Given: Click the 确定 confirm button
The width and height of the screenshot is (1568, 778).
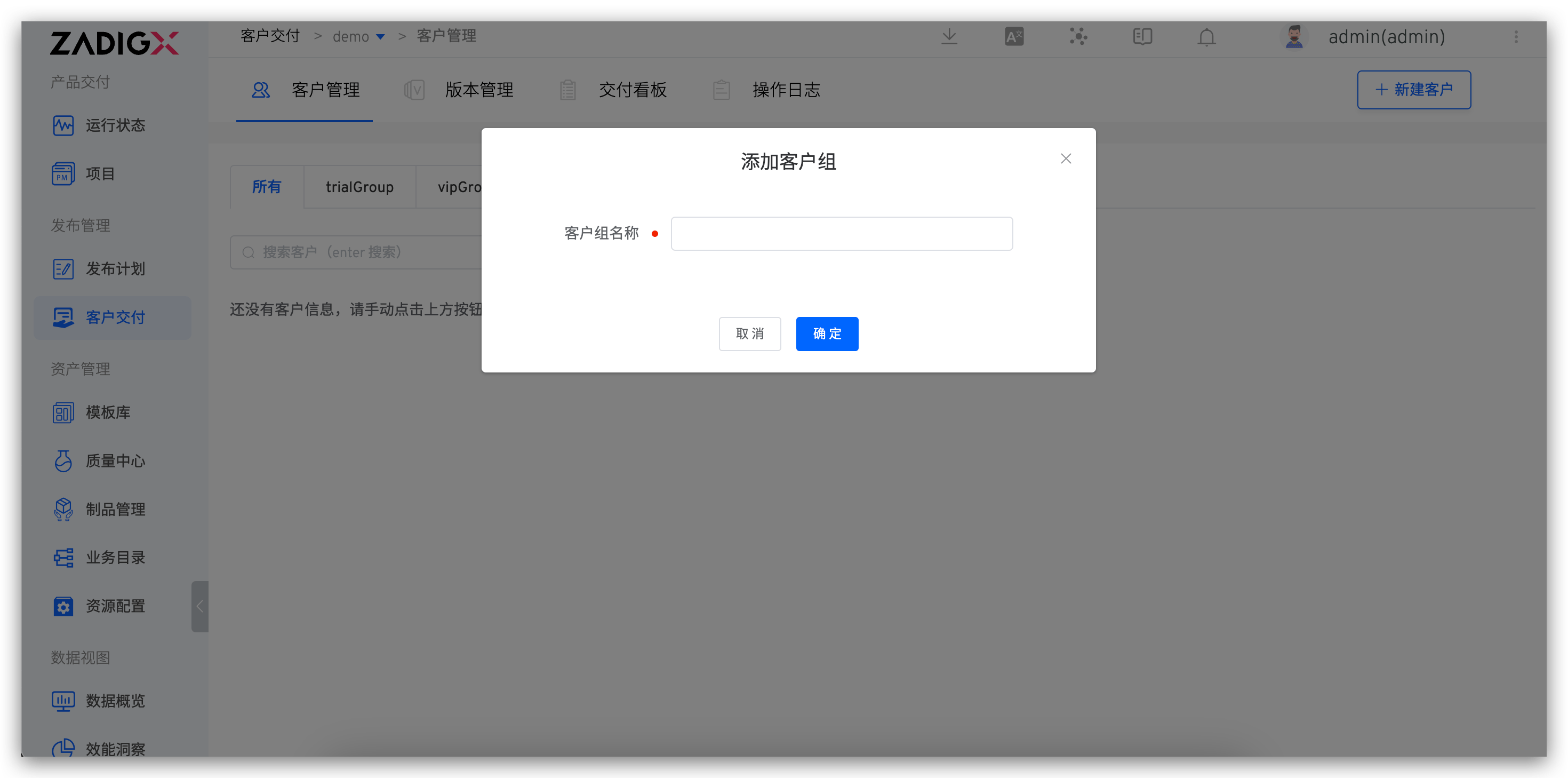Looking at the screenshot, I should coord(827,334).
